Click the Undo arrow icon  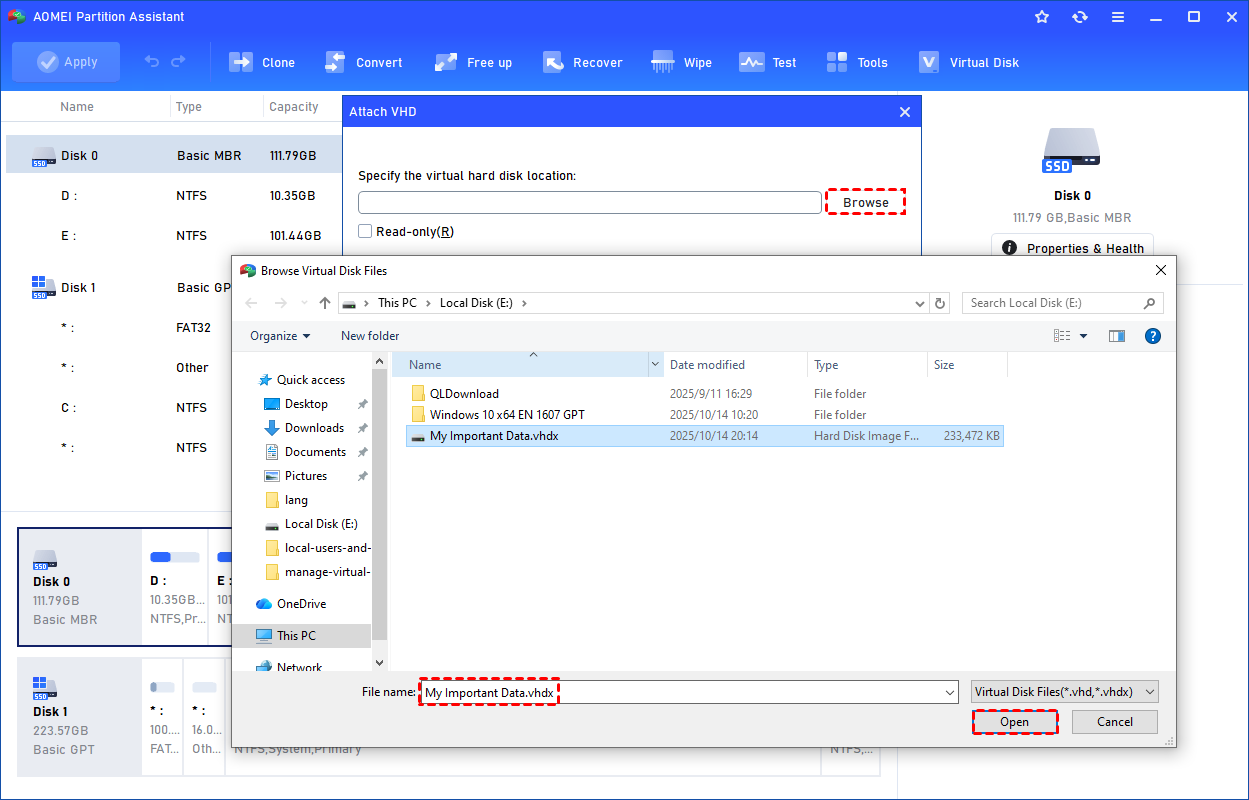(152, 62)
